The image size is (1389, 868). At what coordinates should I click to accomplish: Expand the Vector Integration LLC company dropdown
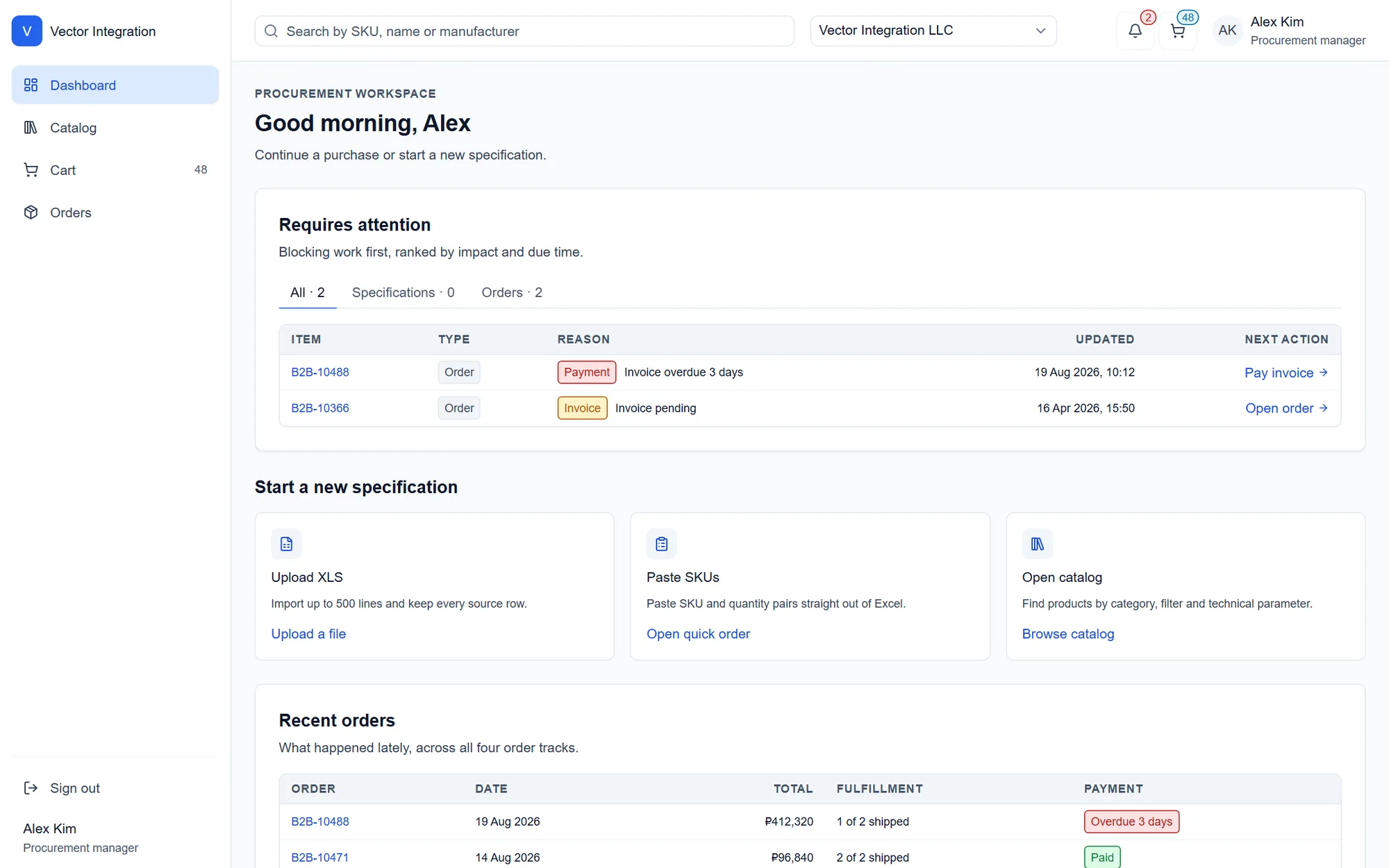click(x=933, y=31)
